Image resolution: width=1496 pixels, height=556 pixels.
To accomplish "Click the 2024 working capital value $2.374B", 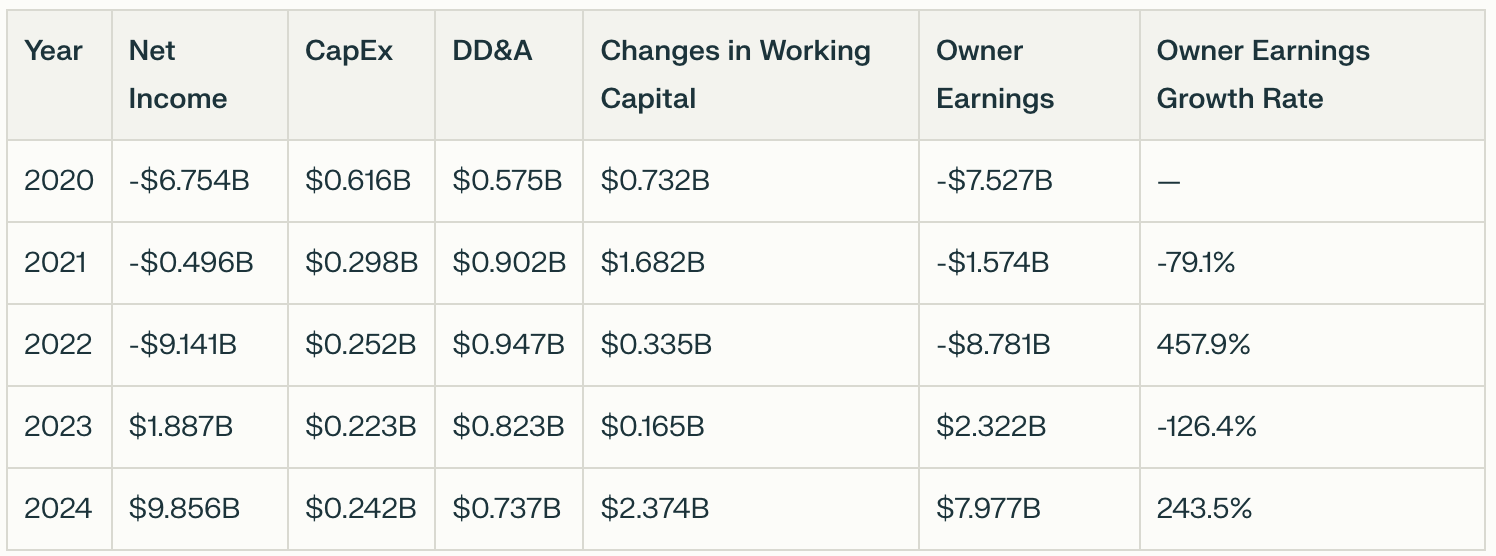I will point(655,509).
